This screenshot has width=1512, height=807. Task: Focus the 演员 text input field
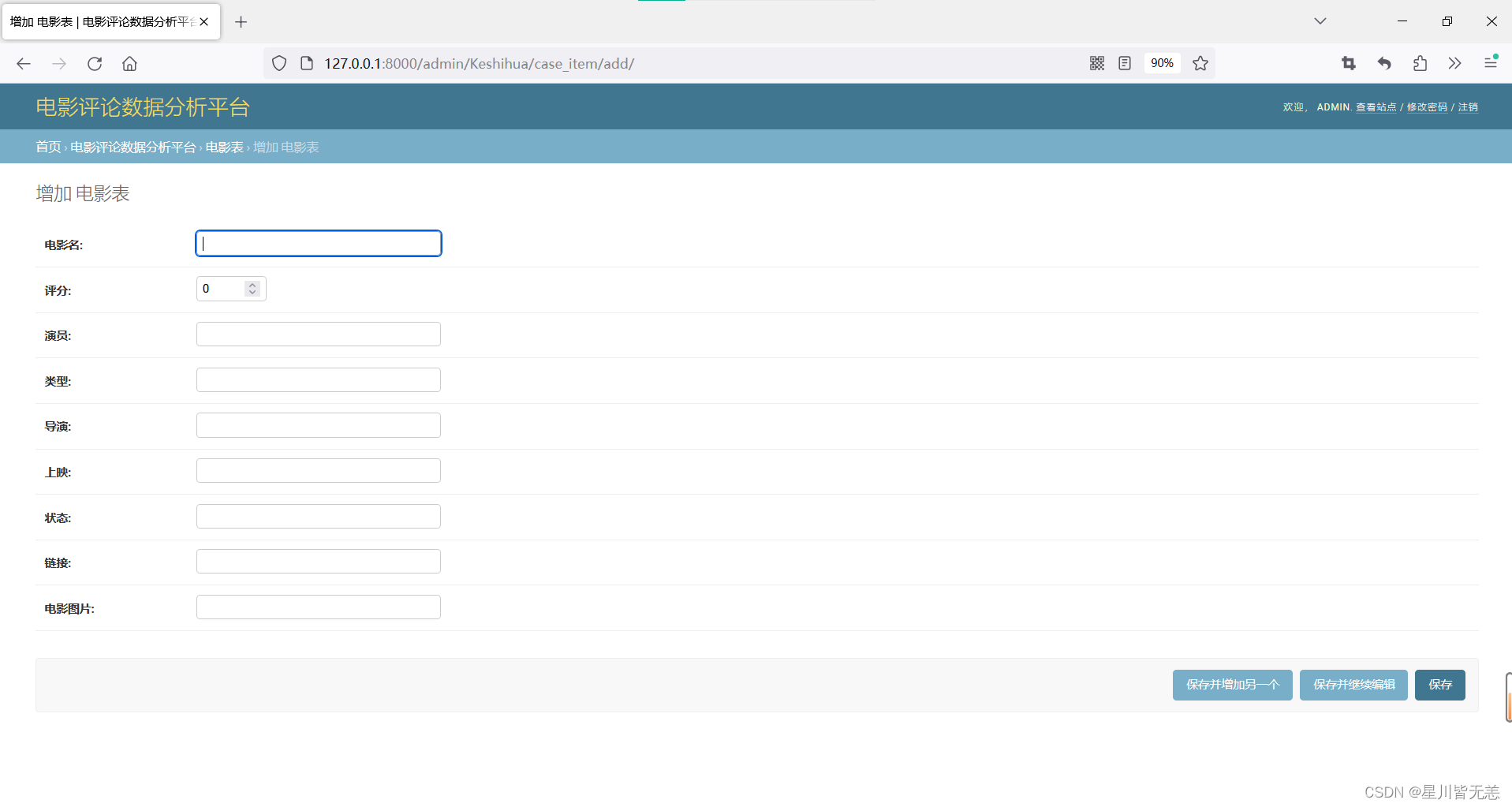319,334
